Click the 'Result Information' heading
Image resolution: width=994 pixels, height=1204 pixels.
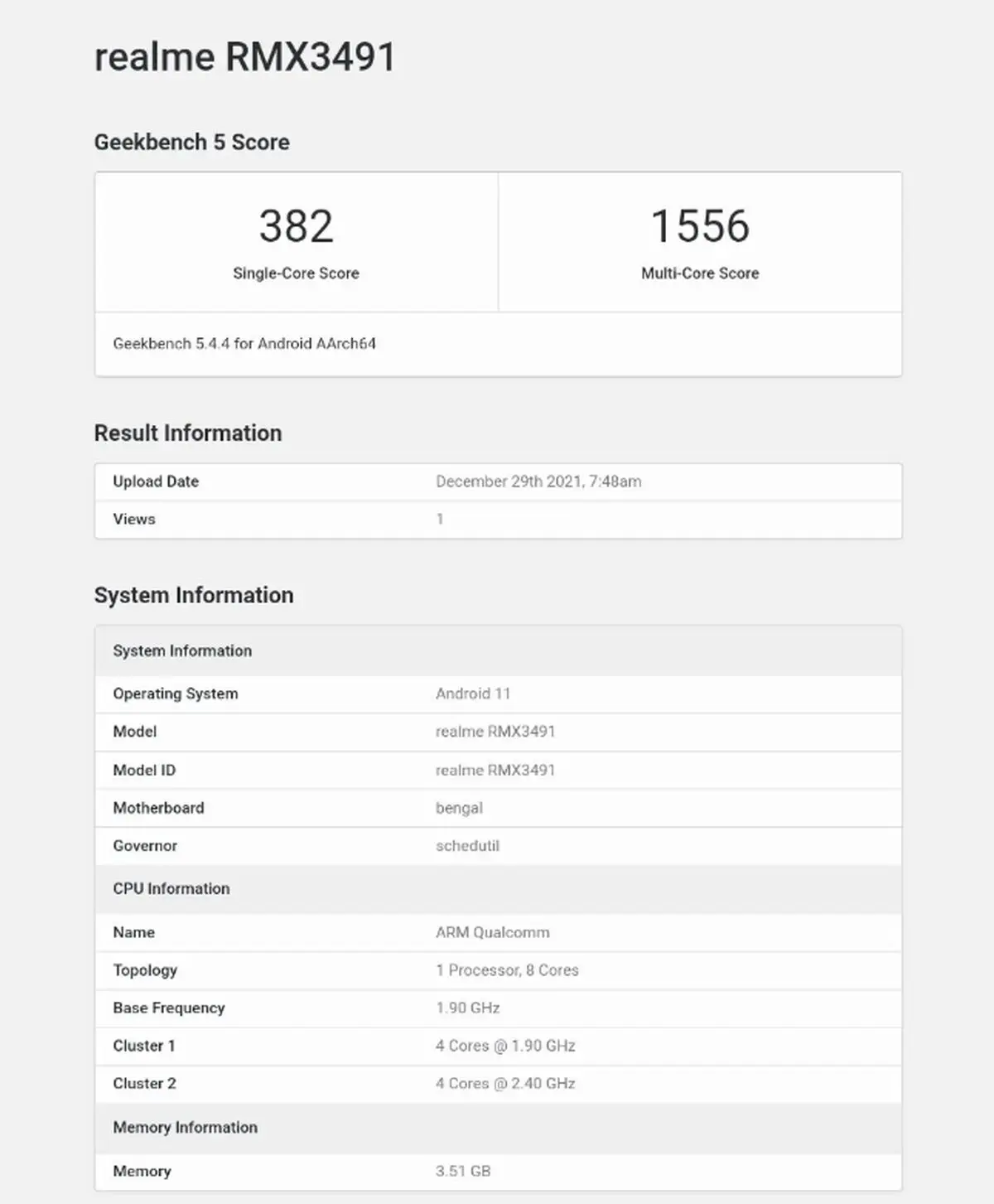(x=188, y=433)
